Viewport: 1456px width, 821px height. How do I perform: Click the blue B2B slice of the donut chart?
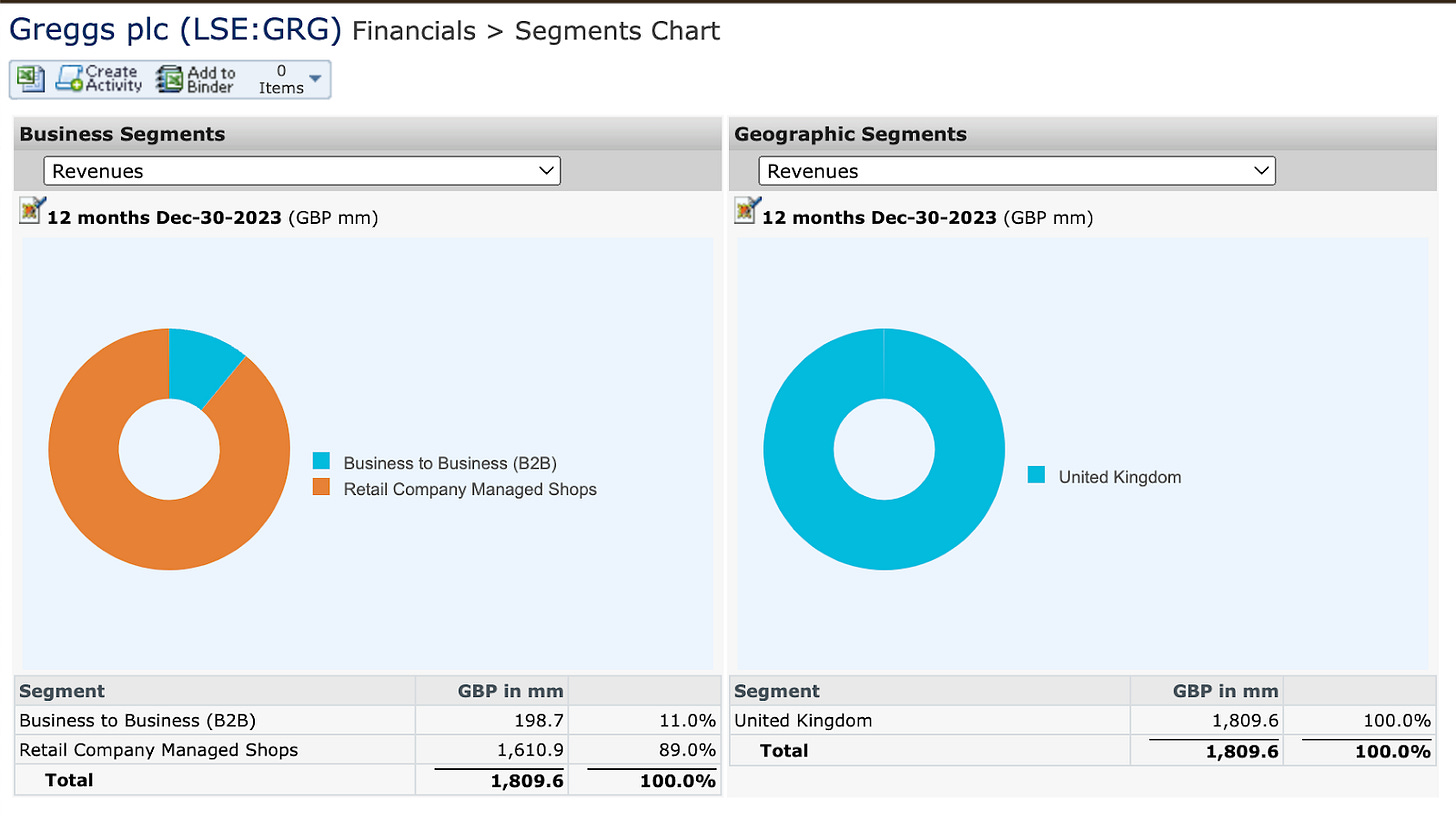coord(200,363)
